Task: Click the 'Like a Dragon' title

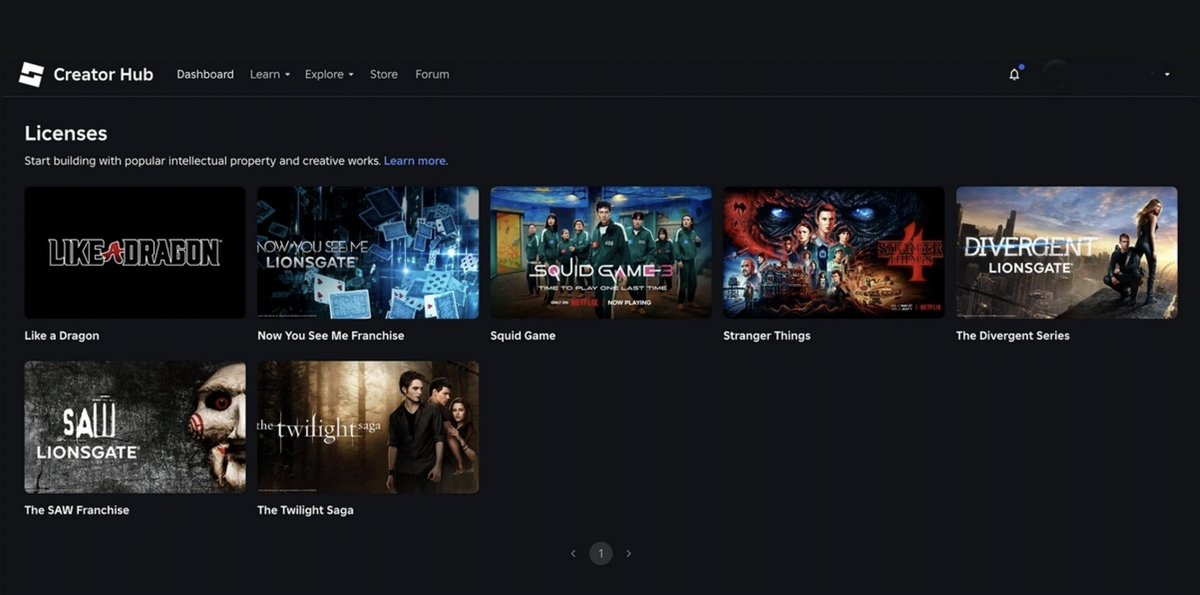Action: 62,336
